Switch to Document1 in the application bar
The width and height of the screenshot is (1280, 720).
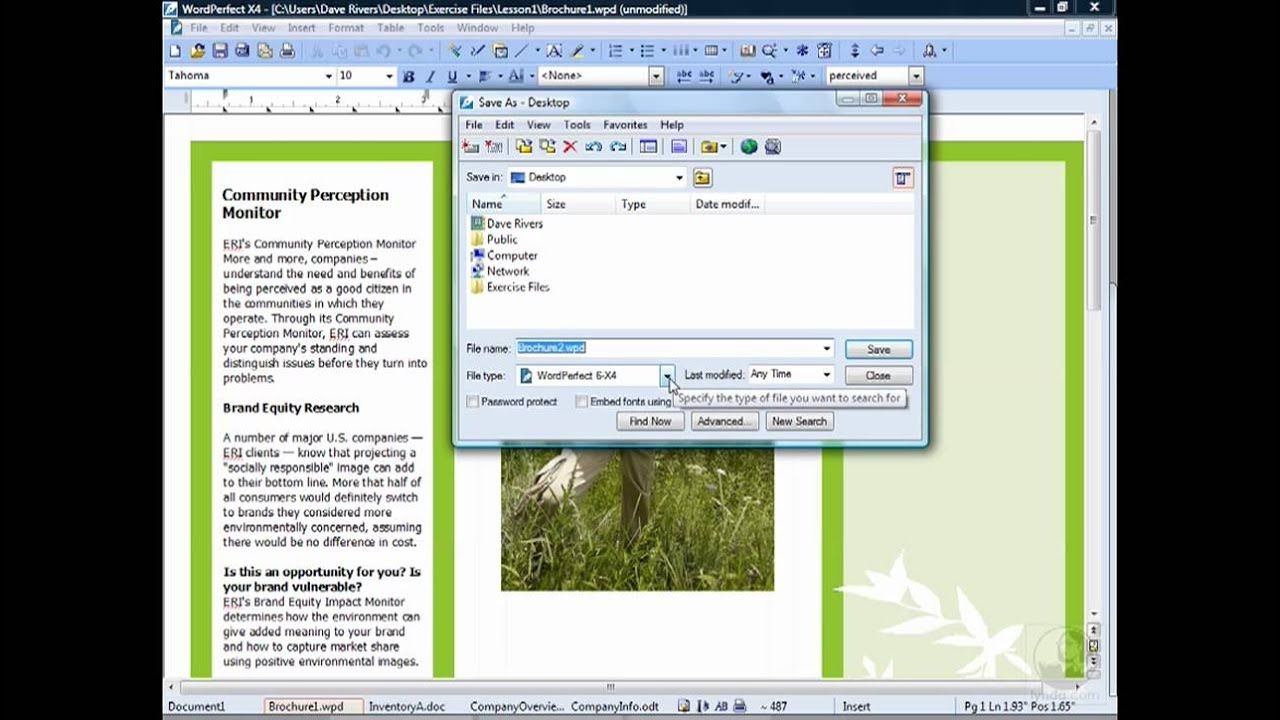pyautogui.click(x=197, y=706)
